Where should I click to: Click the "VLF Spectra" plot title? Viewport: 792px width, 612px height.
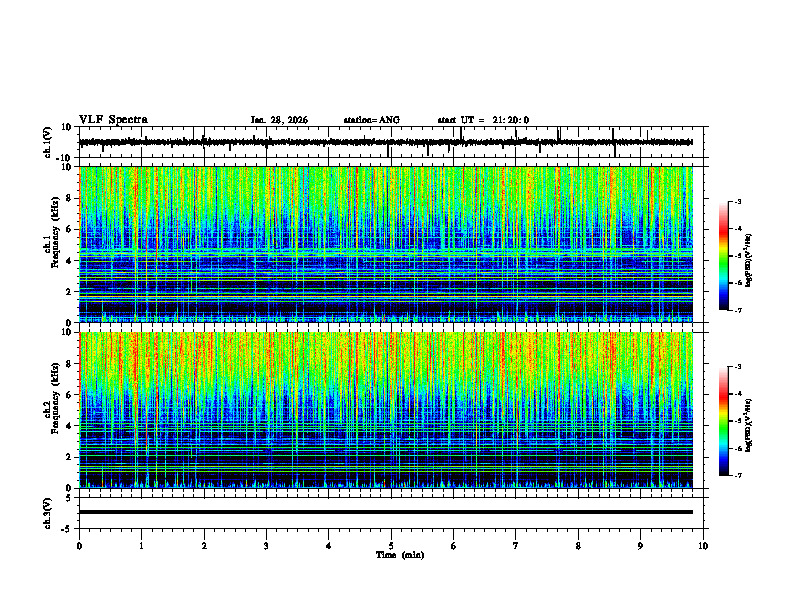(x=113, y=120)
